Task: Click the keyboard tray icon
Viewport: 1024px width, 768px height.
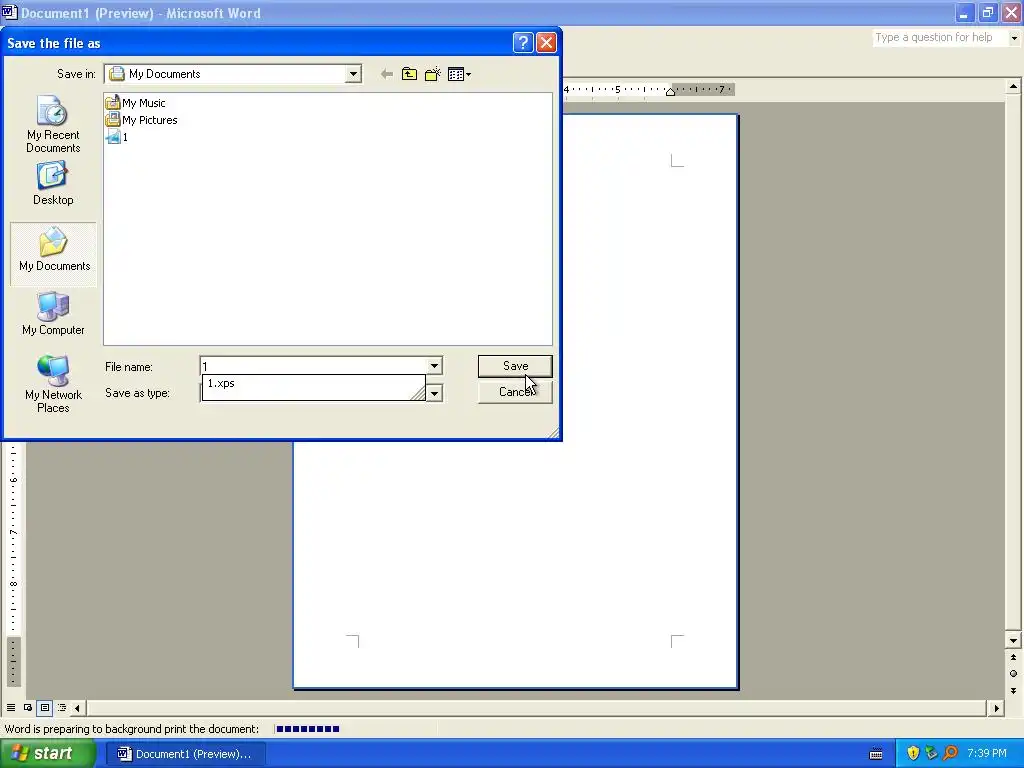Action: tap(876, 754)
